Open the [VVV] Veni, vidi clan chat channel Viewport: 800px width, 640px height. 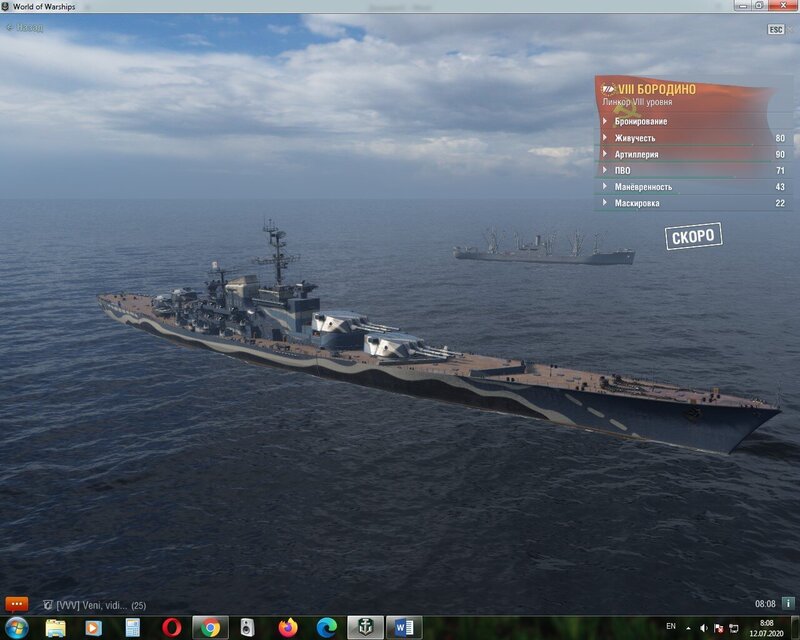(x=94, y=605)
